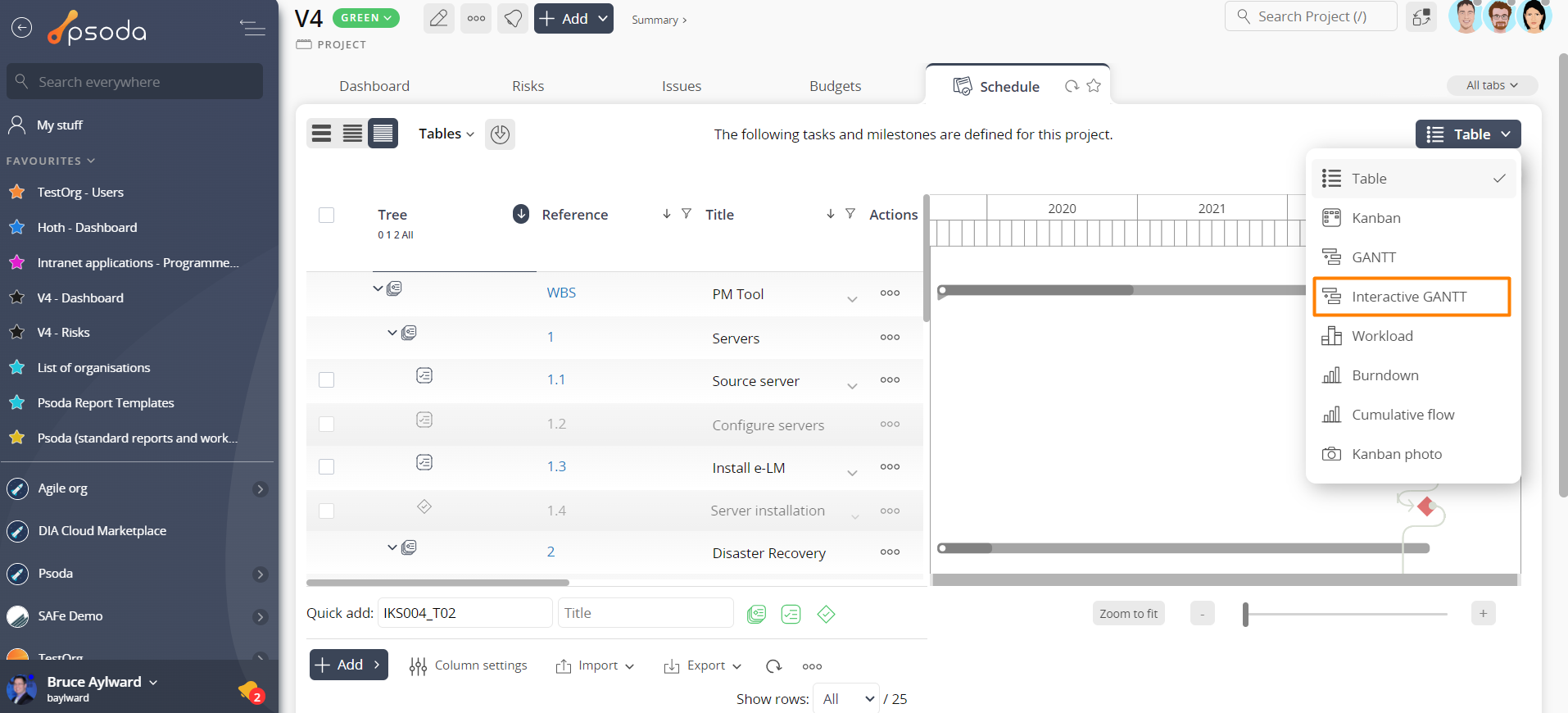Click the Gantt zoom slider handle
The image size is (1568, 713).
click(x=1245, y=614)
